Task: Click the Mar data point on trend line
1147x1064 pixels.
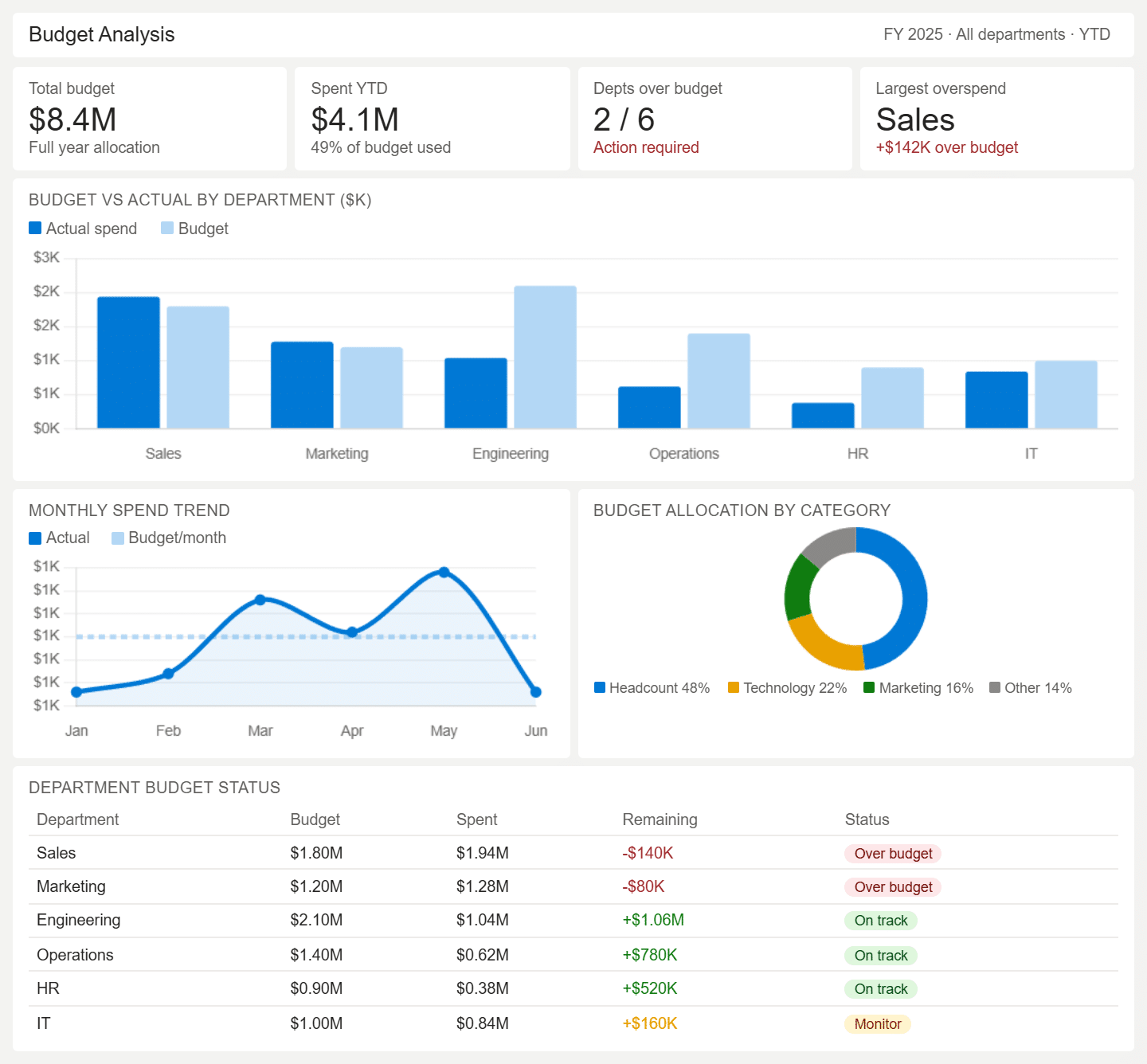Action: click(260, 600)
